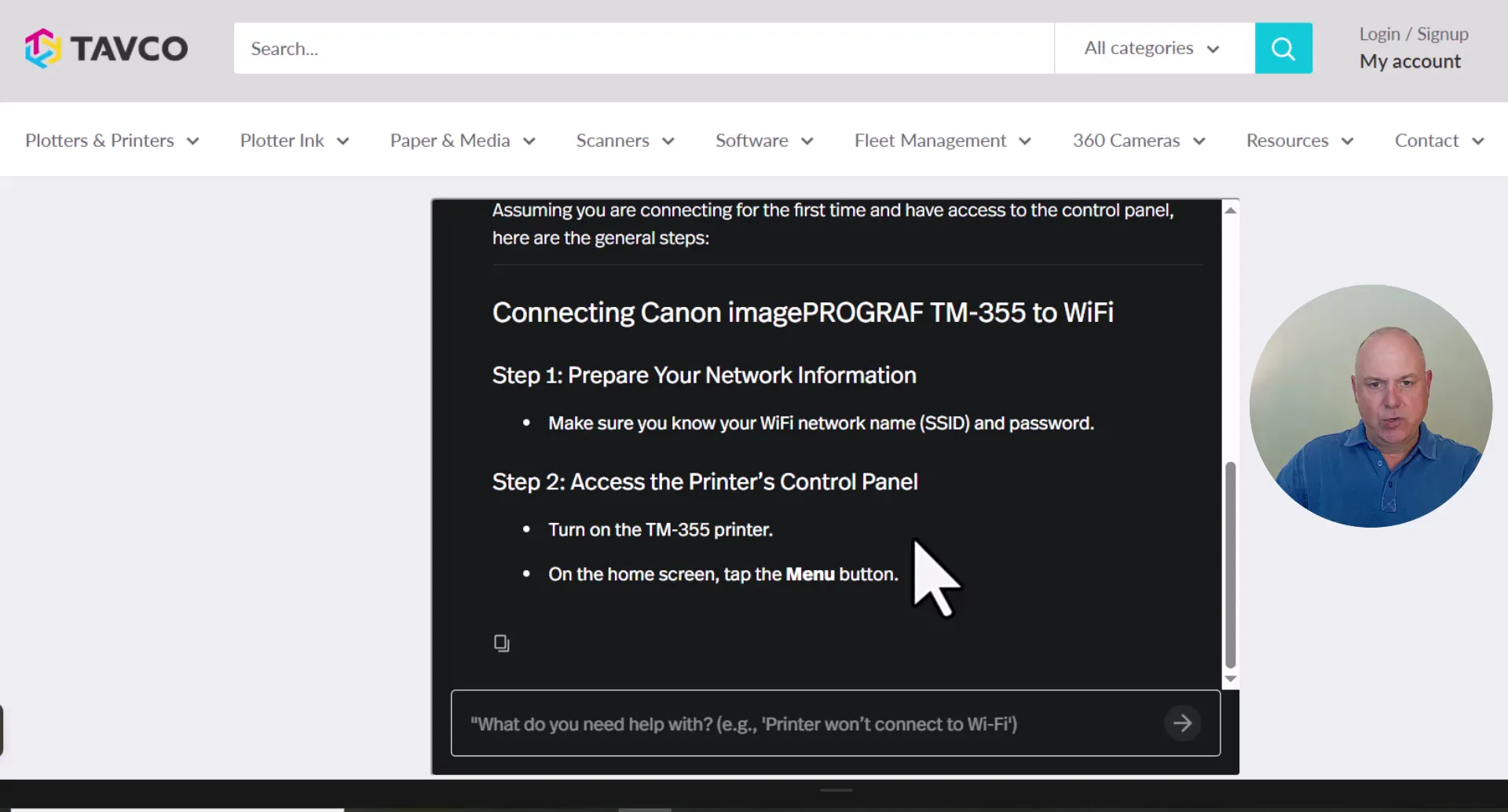Expand the Paper & Media menu

point(462,141)
